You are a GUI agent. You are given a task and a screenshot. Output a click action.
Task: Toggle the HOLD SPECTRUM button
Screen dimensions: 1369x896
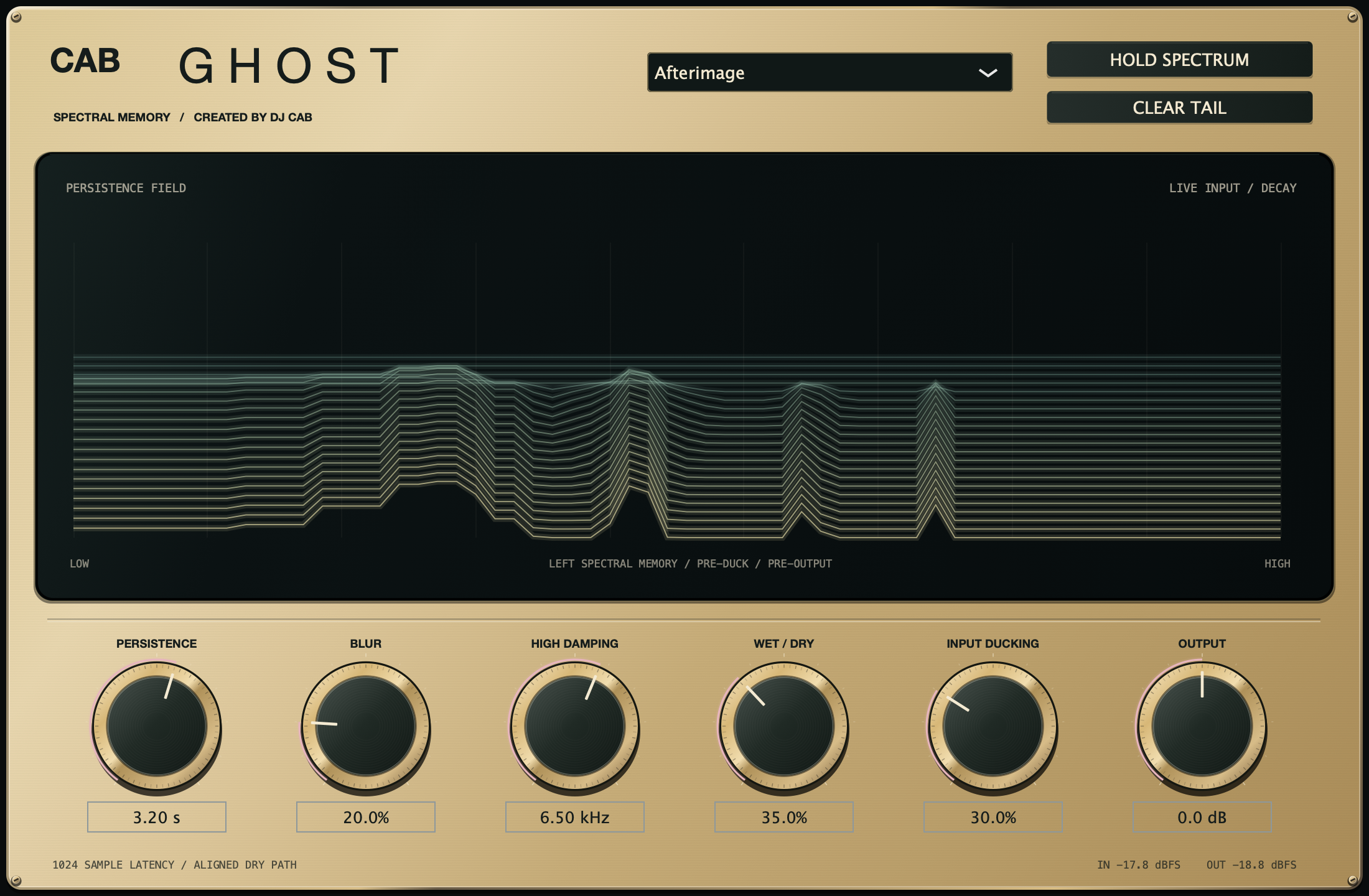(1179, 60)
